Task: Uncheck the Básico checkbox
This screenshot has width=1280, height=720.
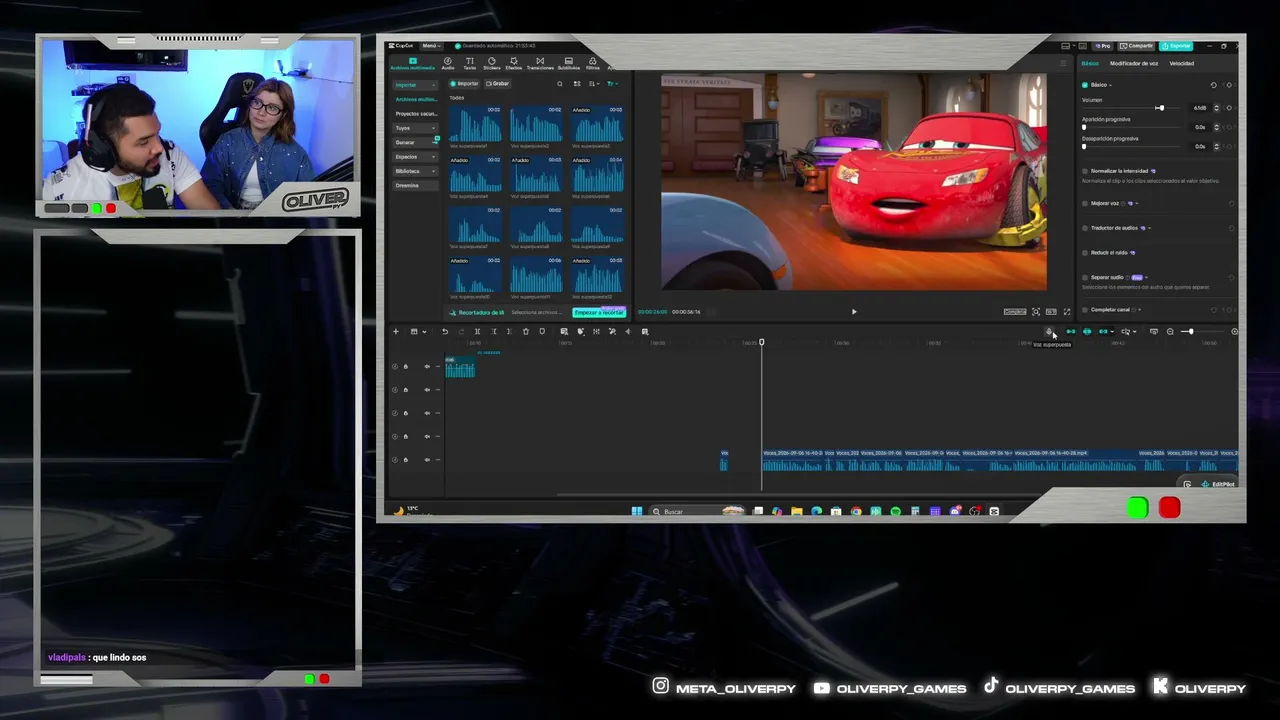Action: (1085, 85)
